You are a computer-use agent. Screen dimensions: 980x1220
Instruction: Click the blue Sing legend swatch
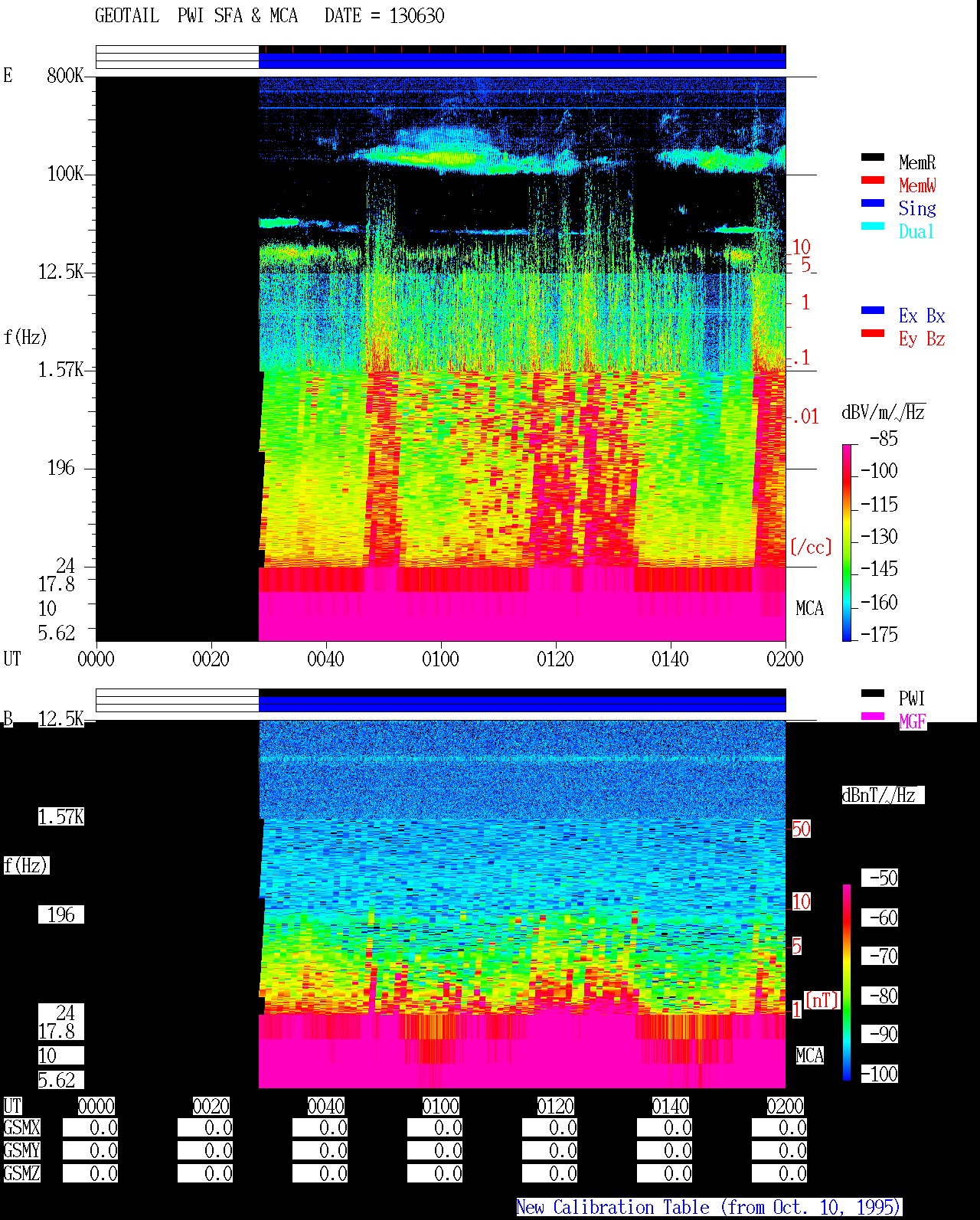pos(873,204)
